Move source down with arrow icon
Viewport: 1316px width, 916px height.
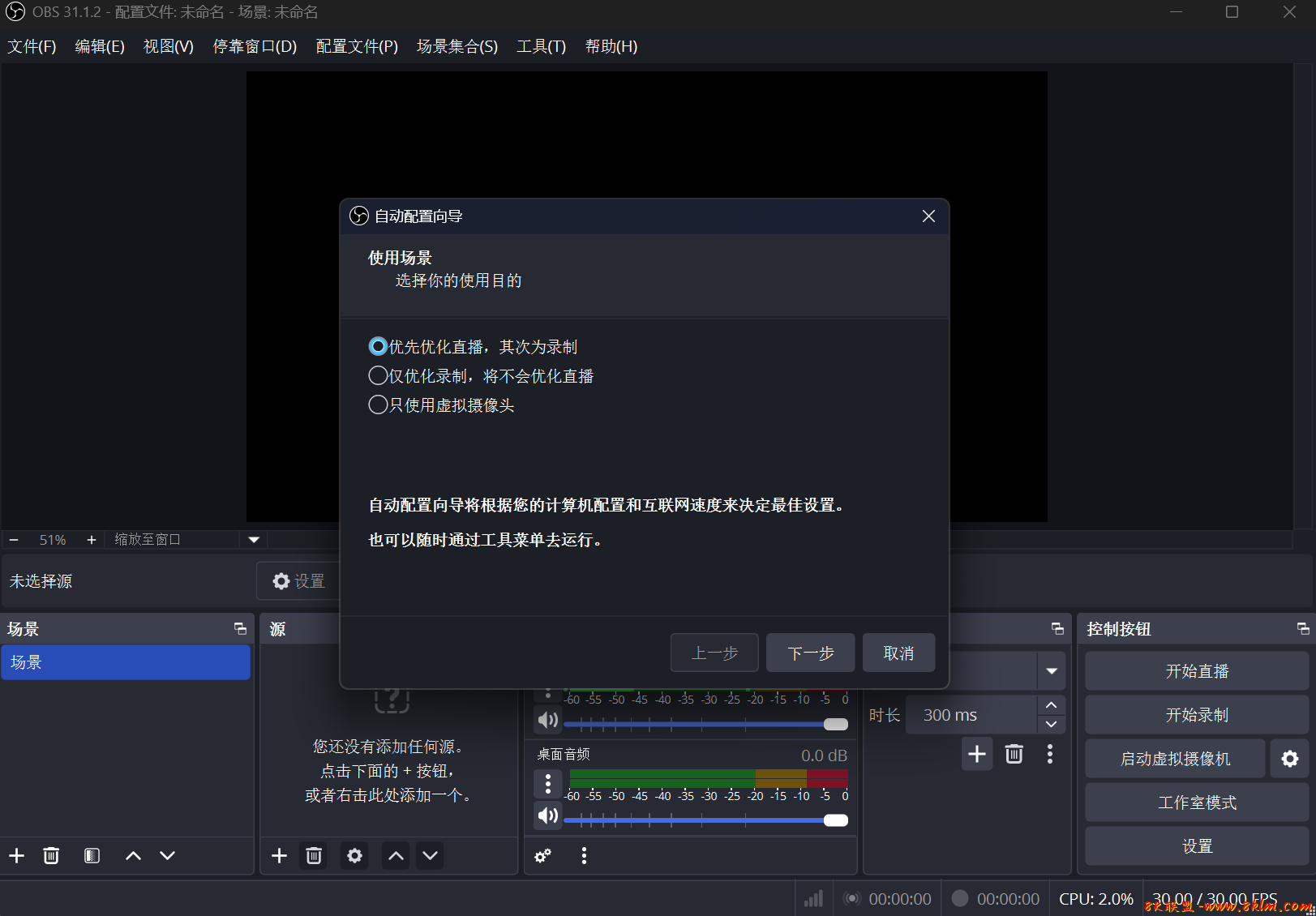pos(430,855)
